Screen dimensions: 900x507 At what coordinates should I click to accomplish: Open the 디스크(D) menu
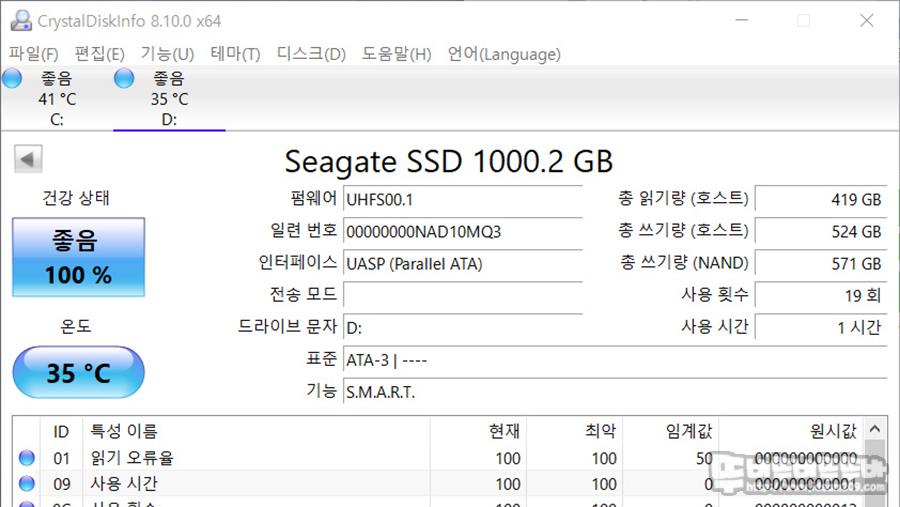tap(311, 54)
